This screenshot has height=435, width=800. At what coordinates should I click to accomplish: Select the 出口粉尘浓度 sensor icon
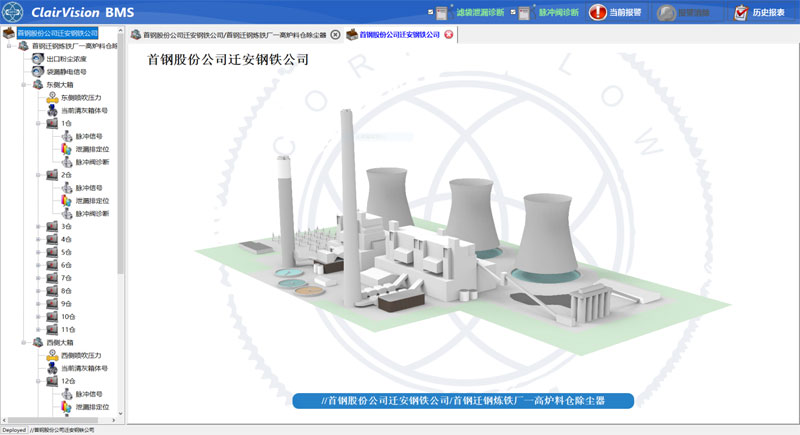pos(38,59)
